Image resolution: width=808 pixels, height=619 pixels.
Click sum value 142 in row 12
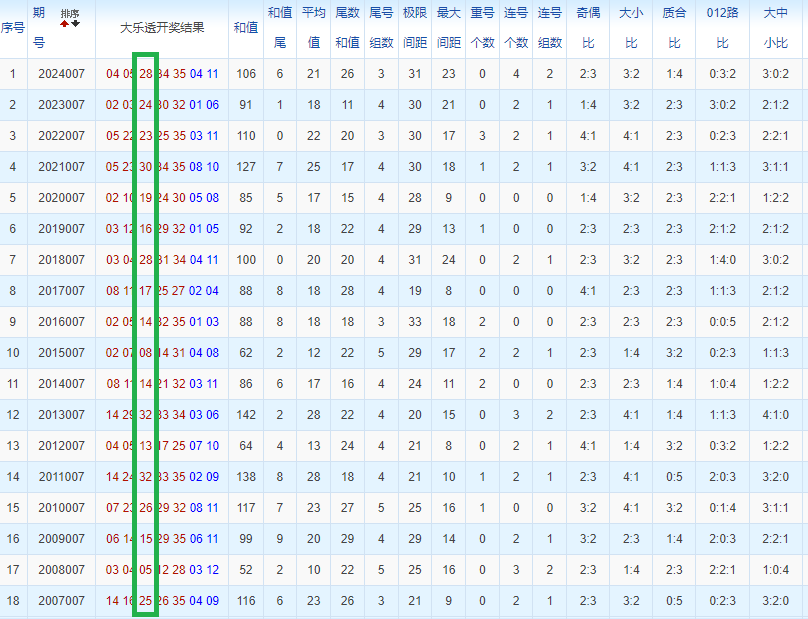point(246,415)
